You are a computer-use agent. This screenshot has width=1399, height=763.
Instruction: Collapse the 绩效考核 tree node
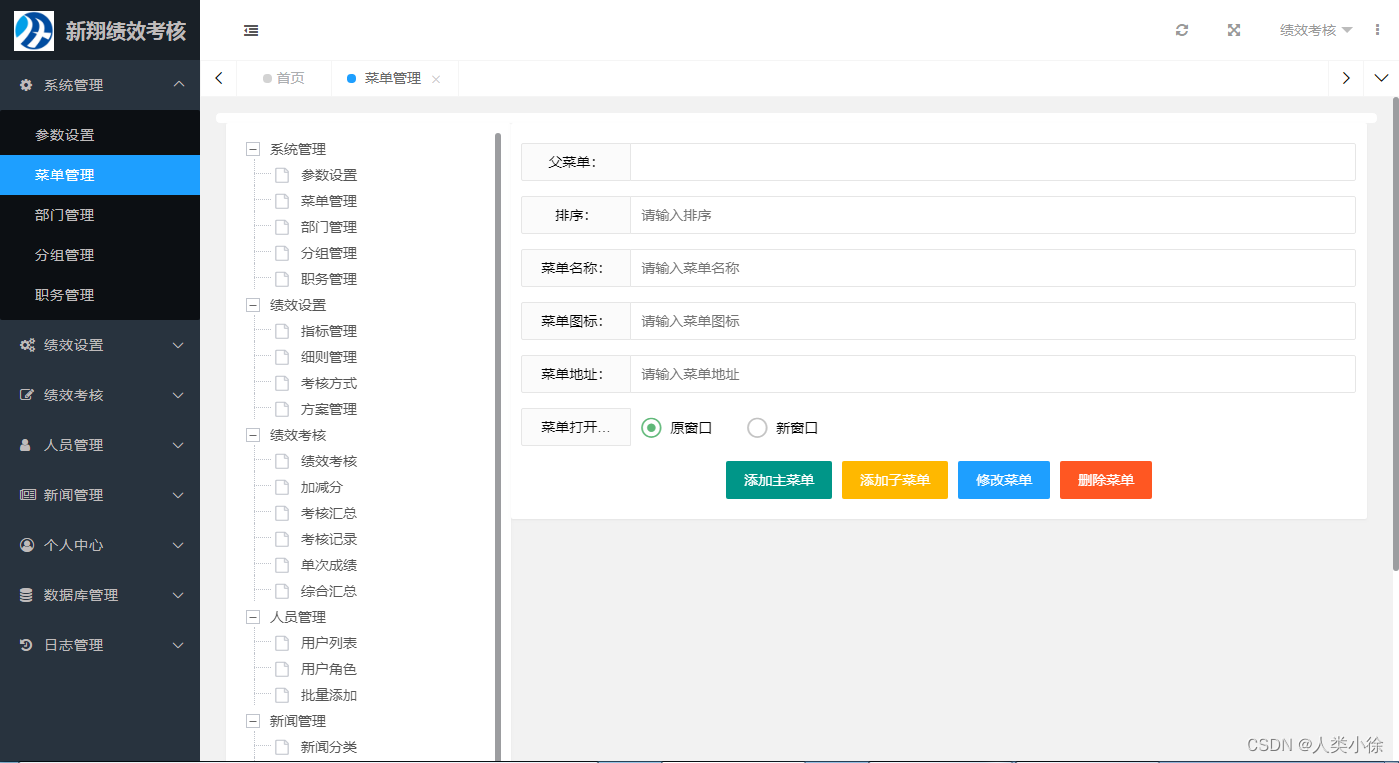pos(252,435)
